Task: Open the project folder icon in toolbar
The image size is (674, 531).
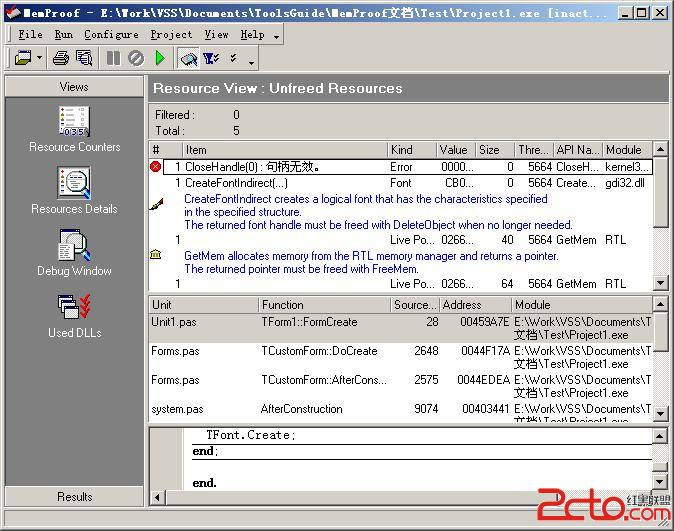Action: [23, 58]
